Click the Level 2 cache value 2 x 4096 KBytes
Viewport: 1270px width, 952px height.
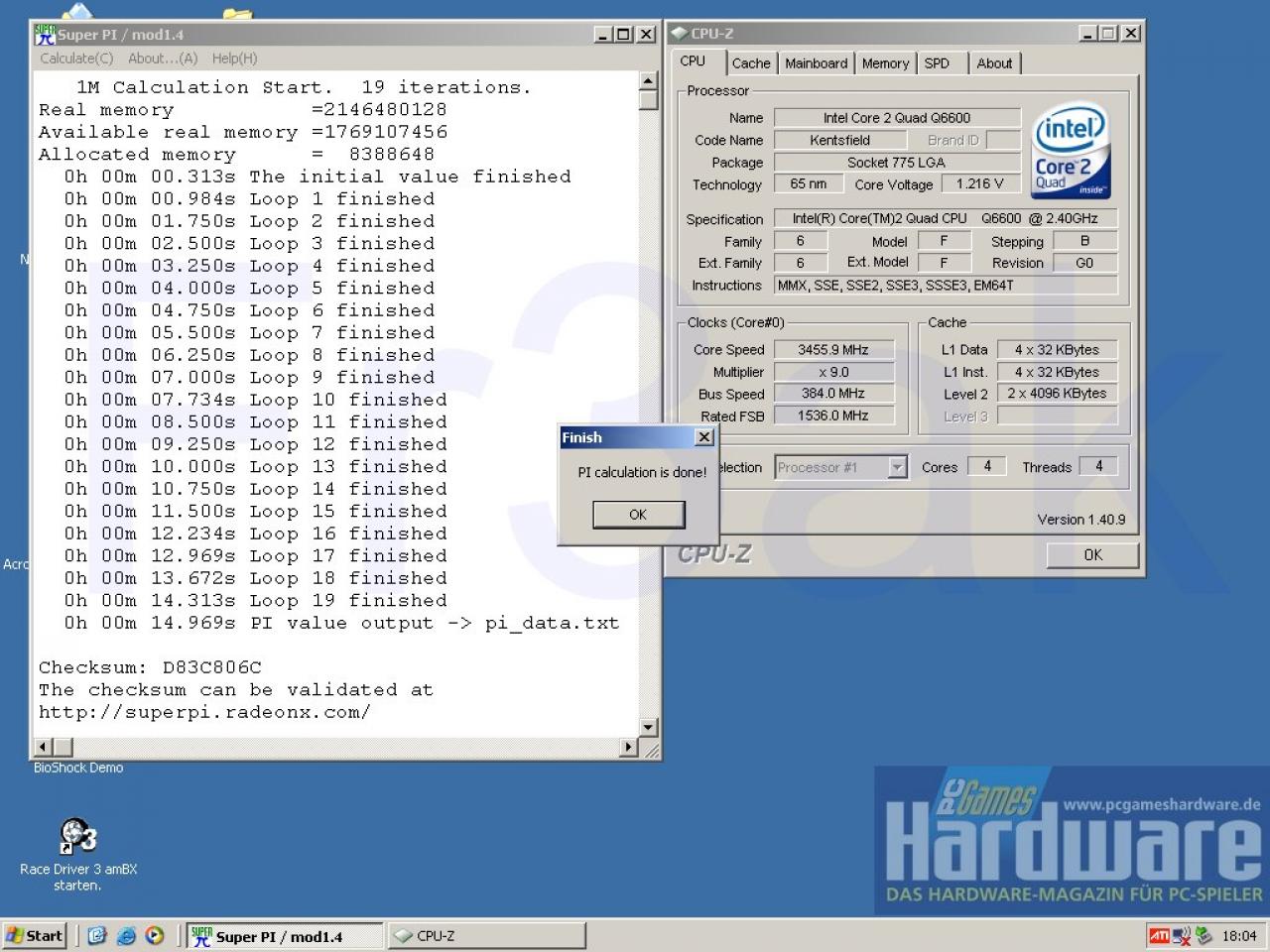tap(1057, 394)
